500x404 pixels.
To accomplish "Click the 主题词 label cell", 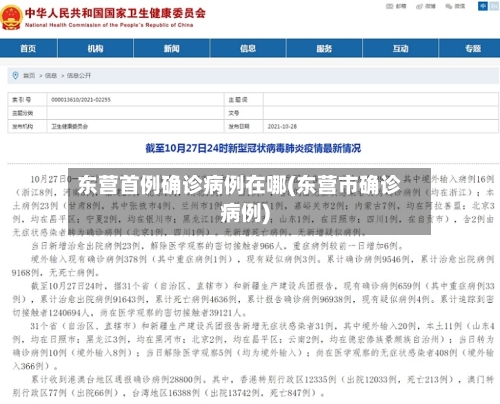I will pos(244,100).
